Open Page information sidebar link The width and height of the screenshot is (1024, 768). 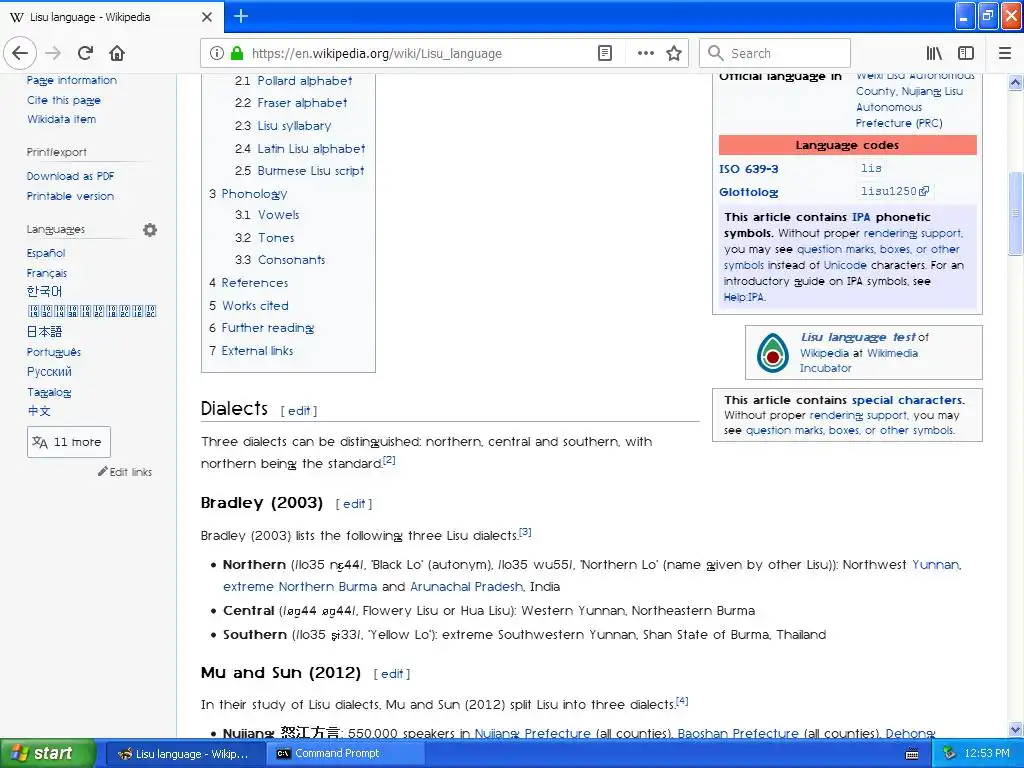pos(72,80)
